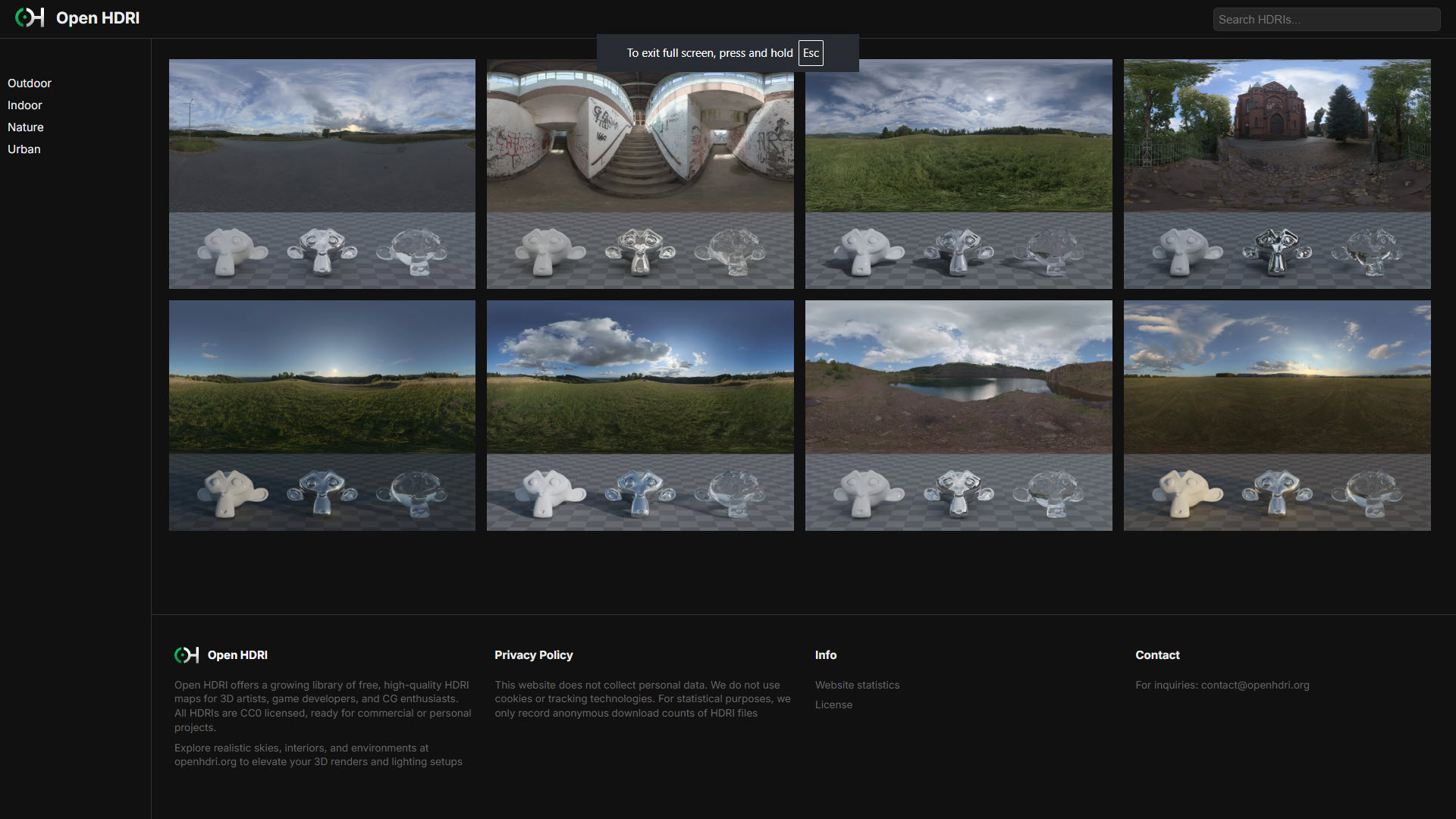Click the Esc key icon in fullscreen notice
Screen dimensions: 1456x819
[x=811, y=53]
